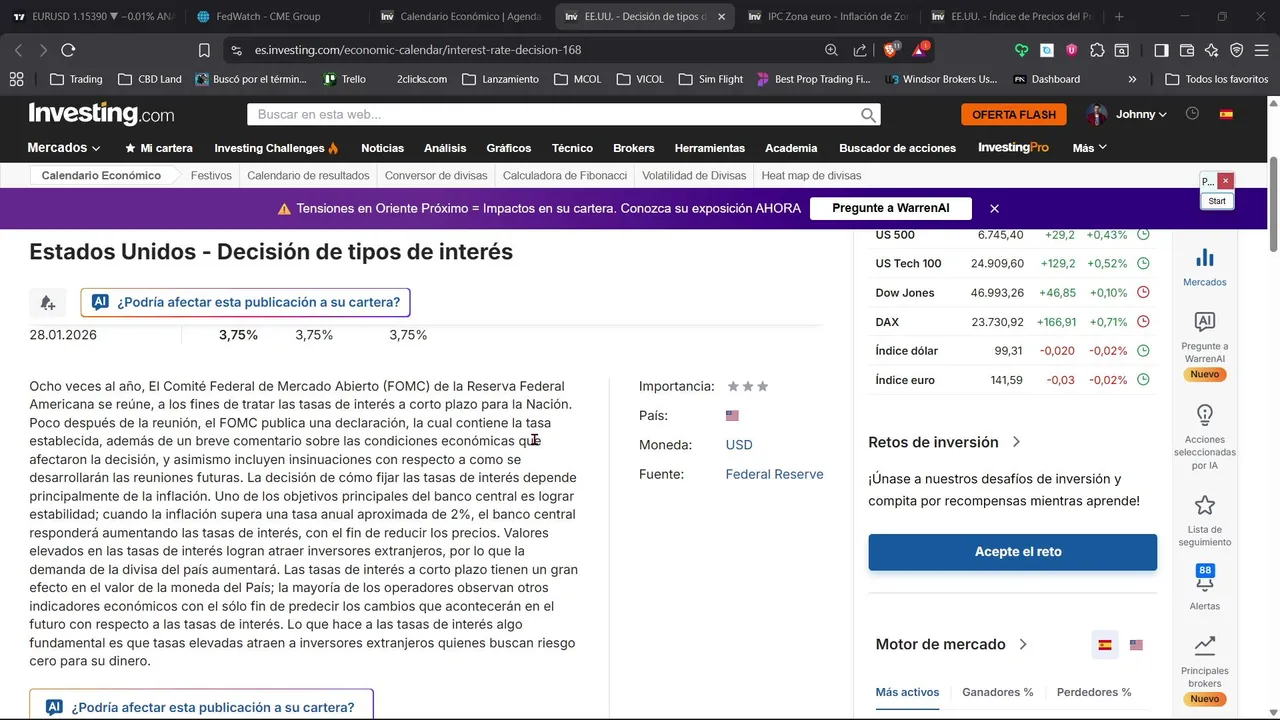Bookmark this page using the address bar icon
This screenshot has height=720, width=1280.
(204, 50)
